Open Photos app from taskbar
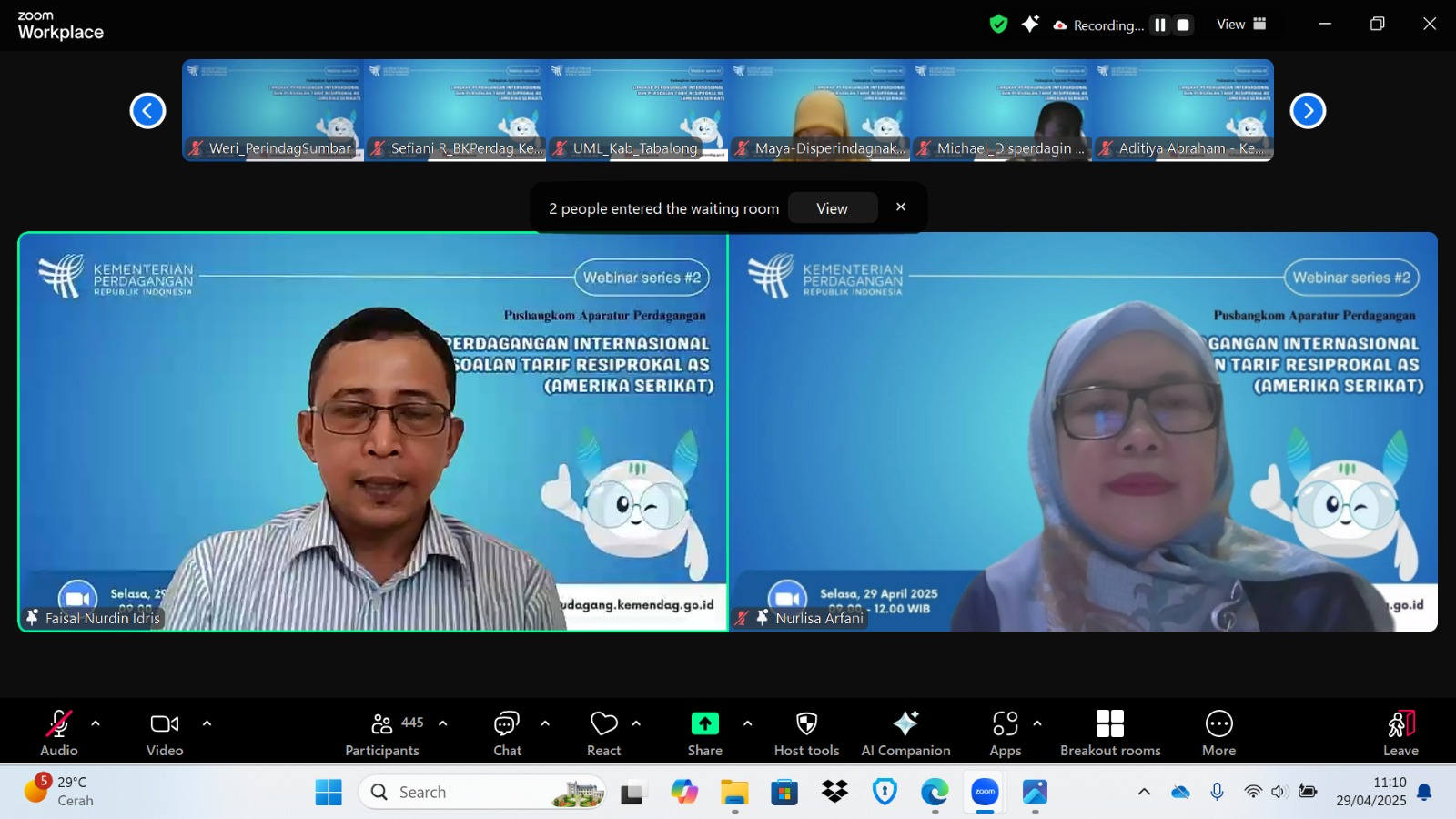Viewport: 1456px width, 819px height. tap(1035, 793)
